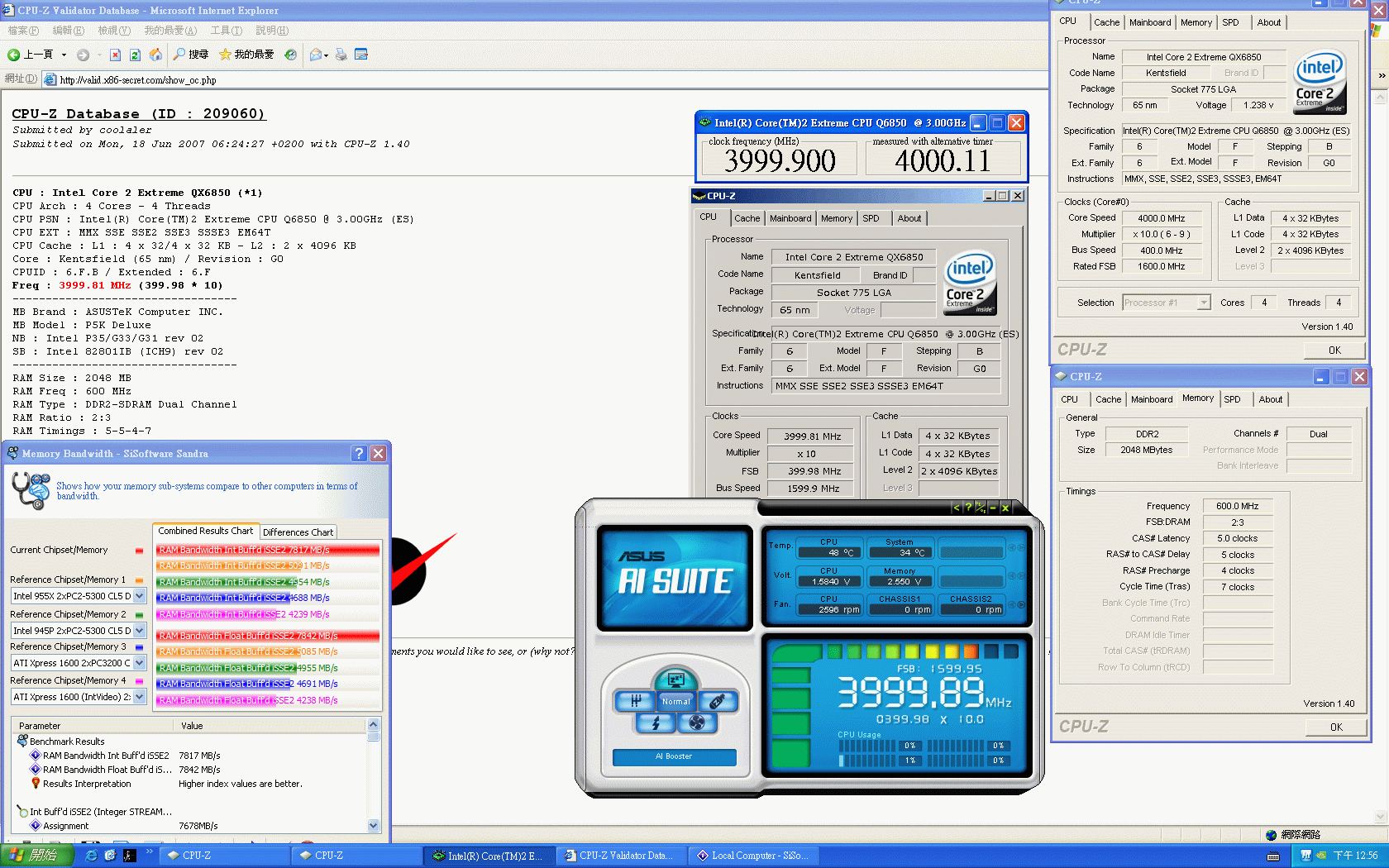Open IE Favorites menu (我的最愛)
This screenshot has height=868, width=1389.
[x=170, y=31]
